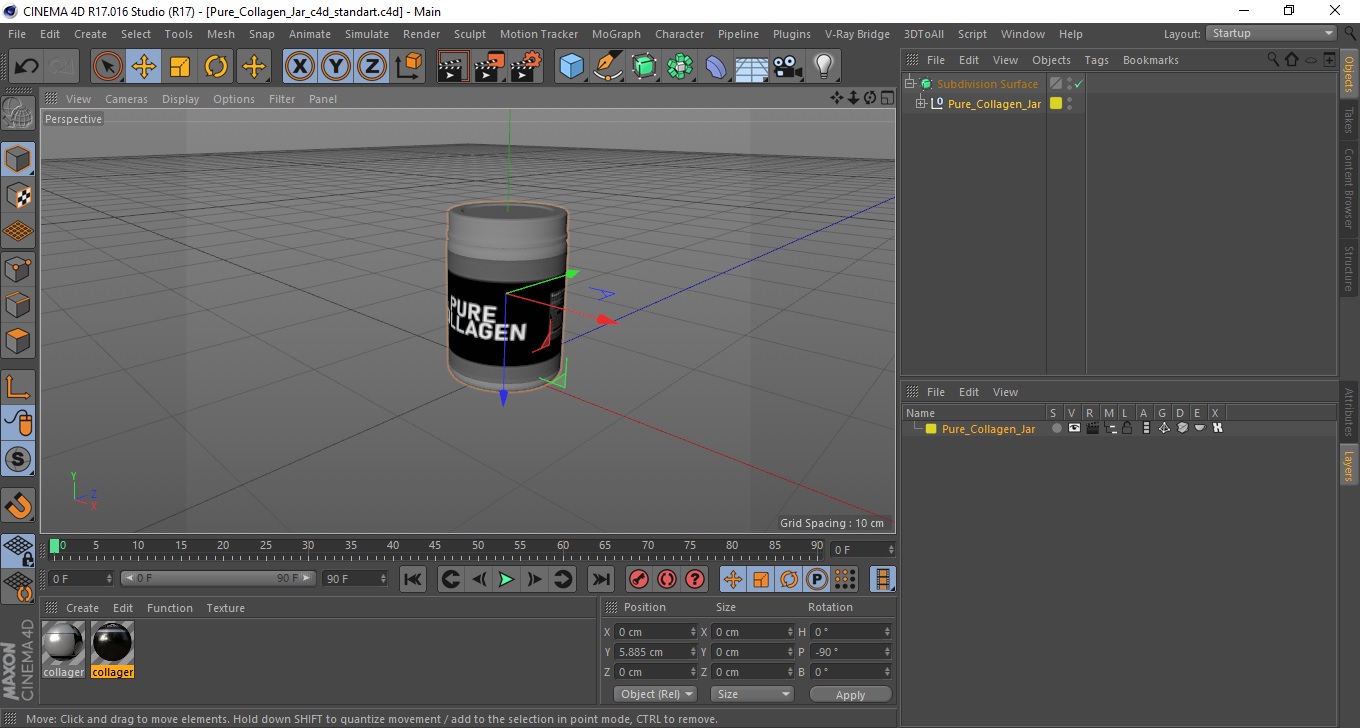The height and width of the screenshot is (728, 1360).
Task: Switch to Points mode
Action: (x=18, y=268)
